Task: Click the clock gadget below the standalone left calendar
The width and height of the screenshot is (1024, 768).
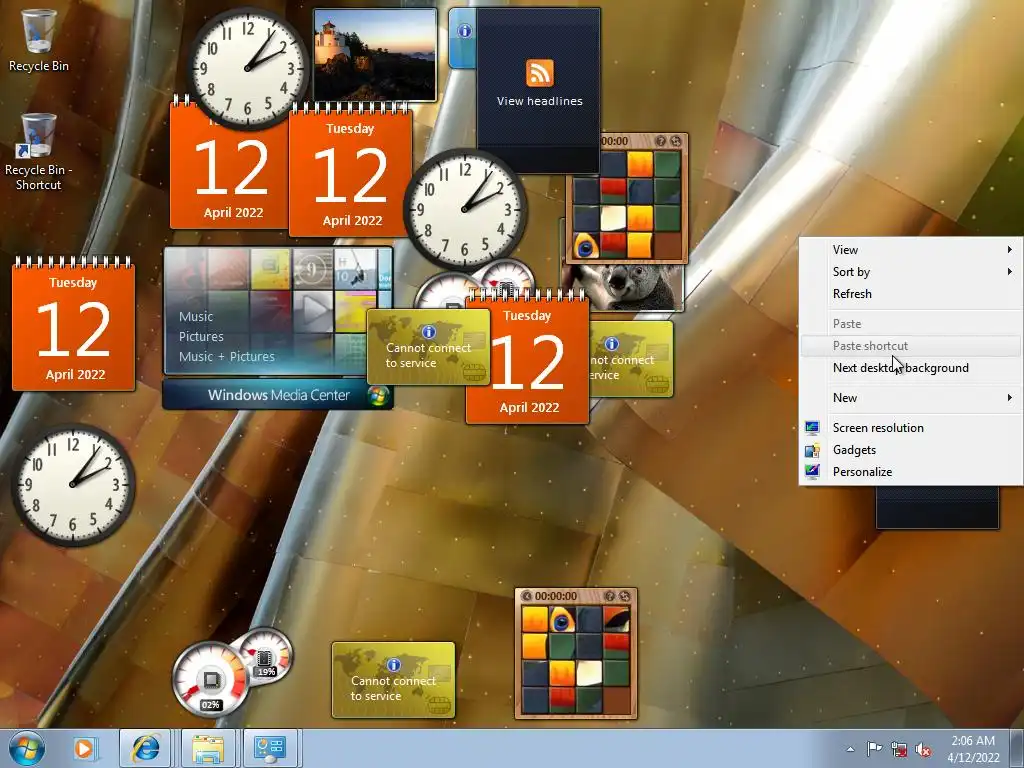Action: pos(73,485)
